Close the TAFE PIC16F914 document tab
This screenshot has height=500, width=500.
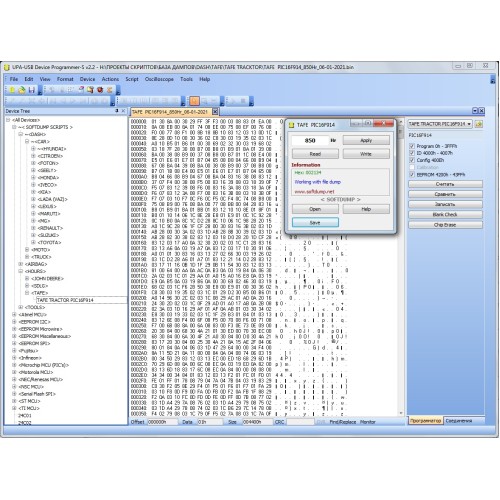tap(215, 112)
